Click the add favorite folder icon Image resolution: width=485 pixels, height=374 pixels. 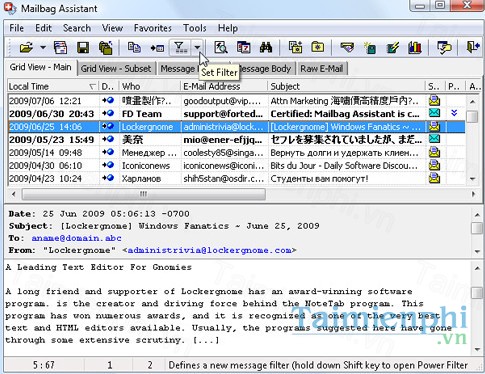click(295, 48)
